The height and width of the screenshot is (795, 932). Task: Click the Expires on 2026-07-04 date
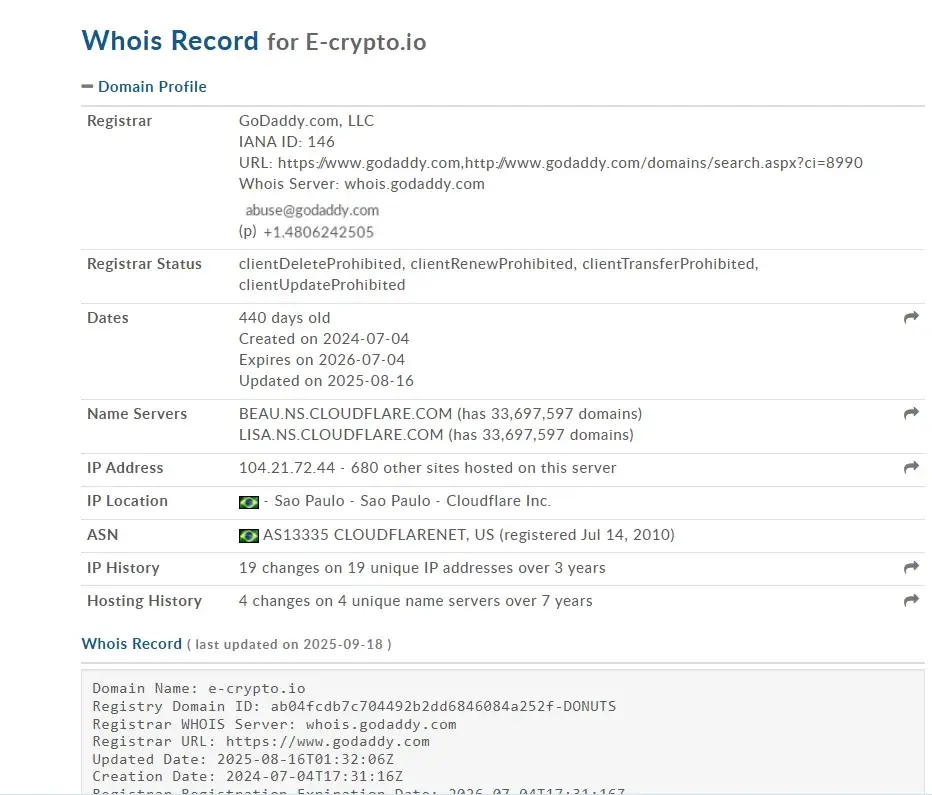click(322, 360)
